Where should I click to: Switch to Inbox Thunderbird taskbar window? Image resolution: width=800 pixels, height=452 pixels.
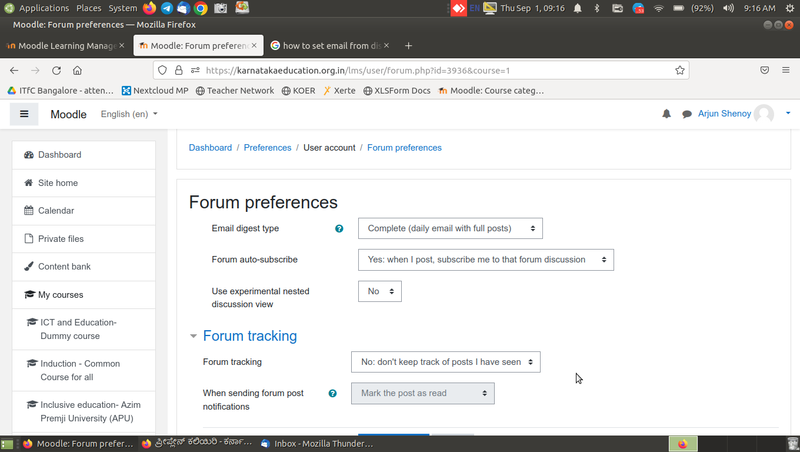point(317,444)
